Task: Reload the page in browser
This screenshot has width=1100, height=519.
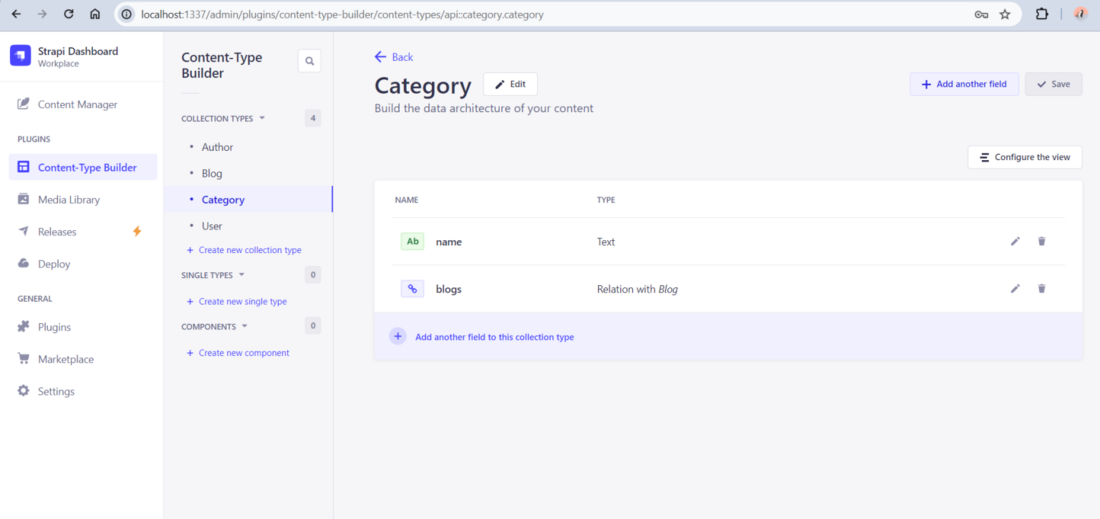Action: point(68,14)
